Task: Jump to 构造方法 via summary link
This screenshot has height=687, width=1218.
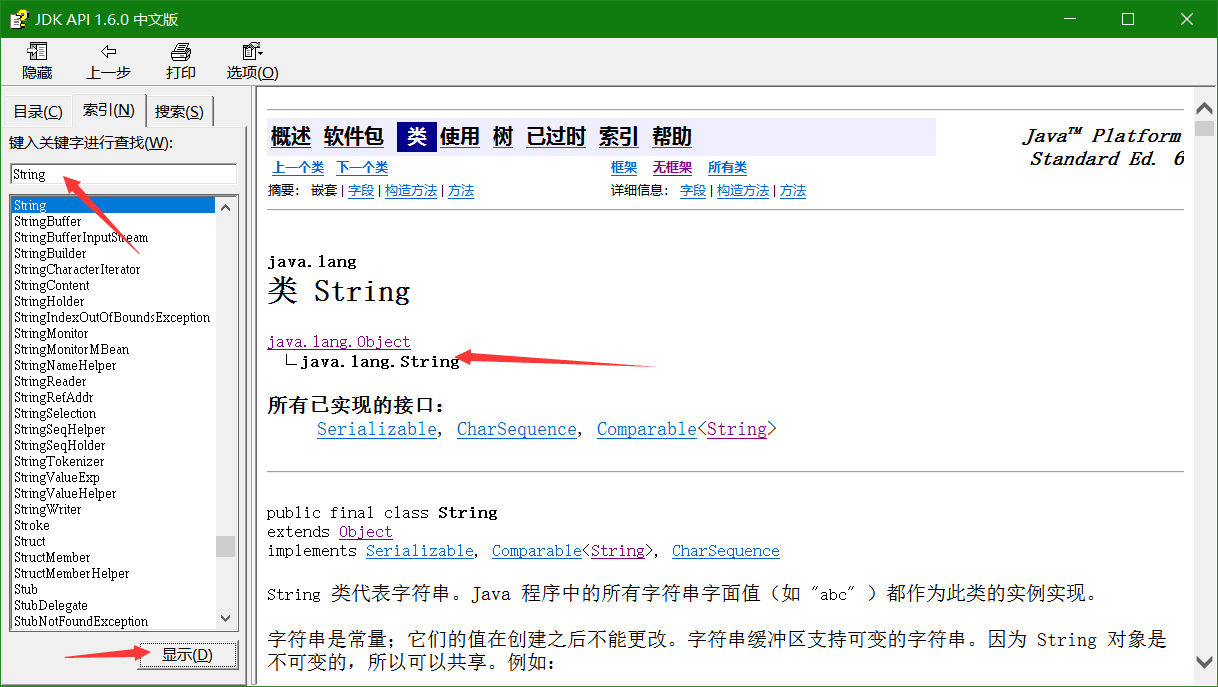Action: pos(413,190)
